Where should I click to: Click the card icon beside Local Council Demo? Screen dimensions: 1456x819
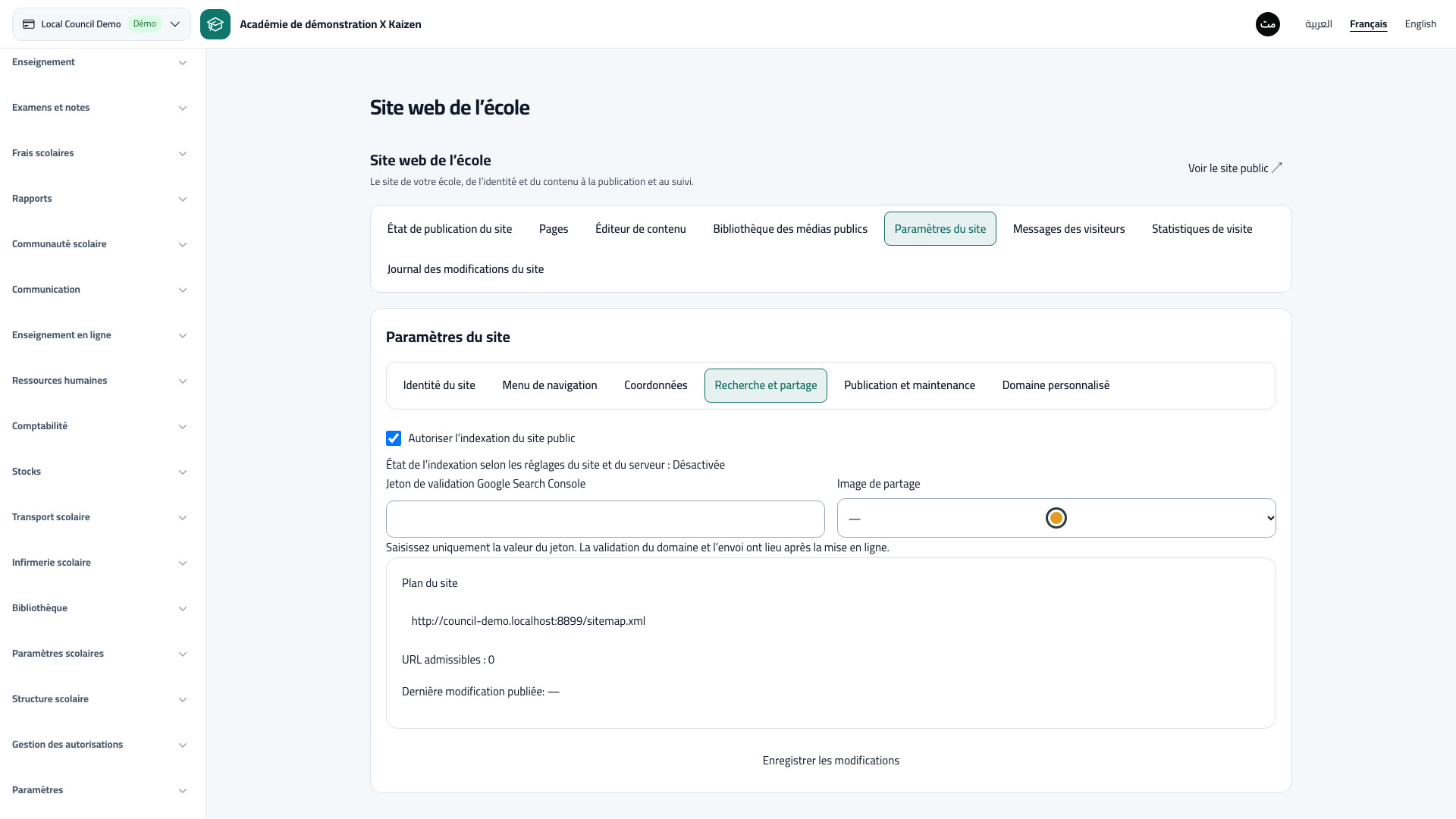point(29,24)
